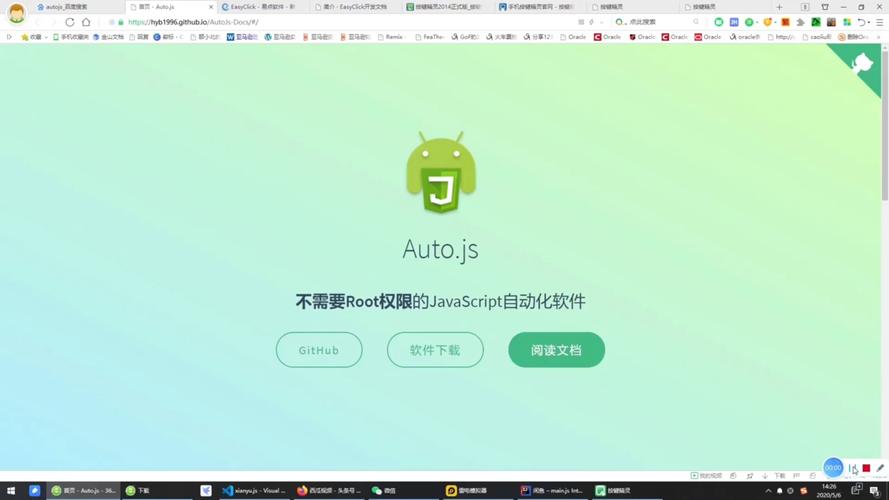Click the blue extension icon in toolbar
889x500 pixels.
(x=734, y=22)
